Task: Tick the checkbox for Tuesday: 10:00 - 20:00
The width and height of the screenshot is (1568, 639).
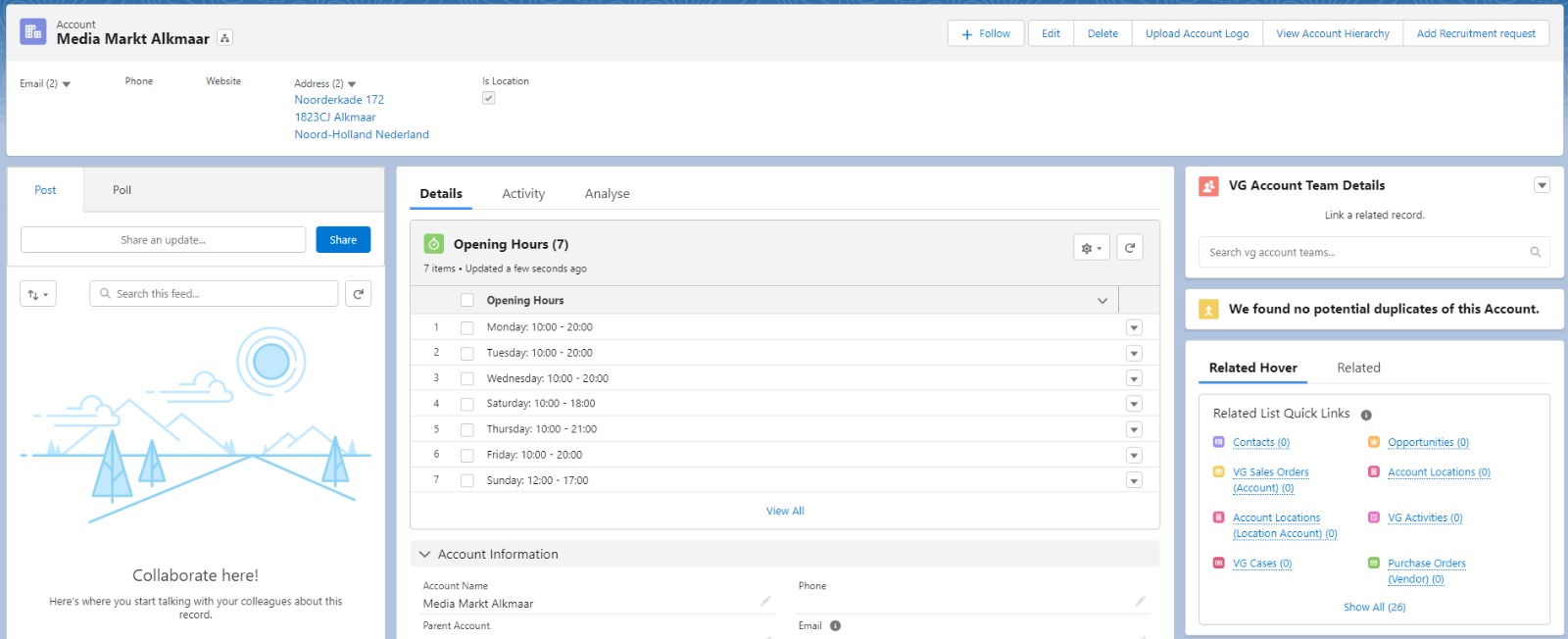Action: (467, 353)
